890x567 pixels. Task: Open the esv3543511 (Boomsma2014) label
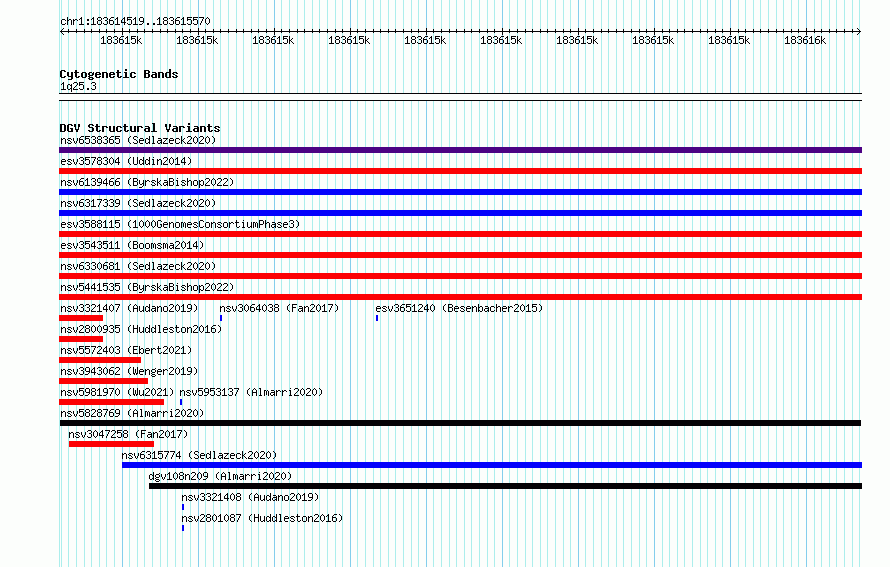coord(132,245)
